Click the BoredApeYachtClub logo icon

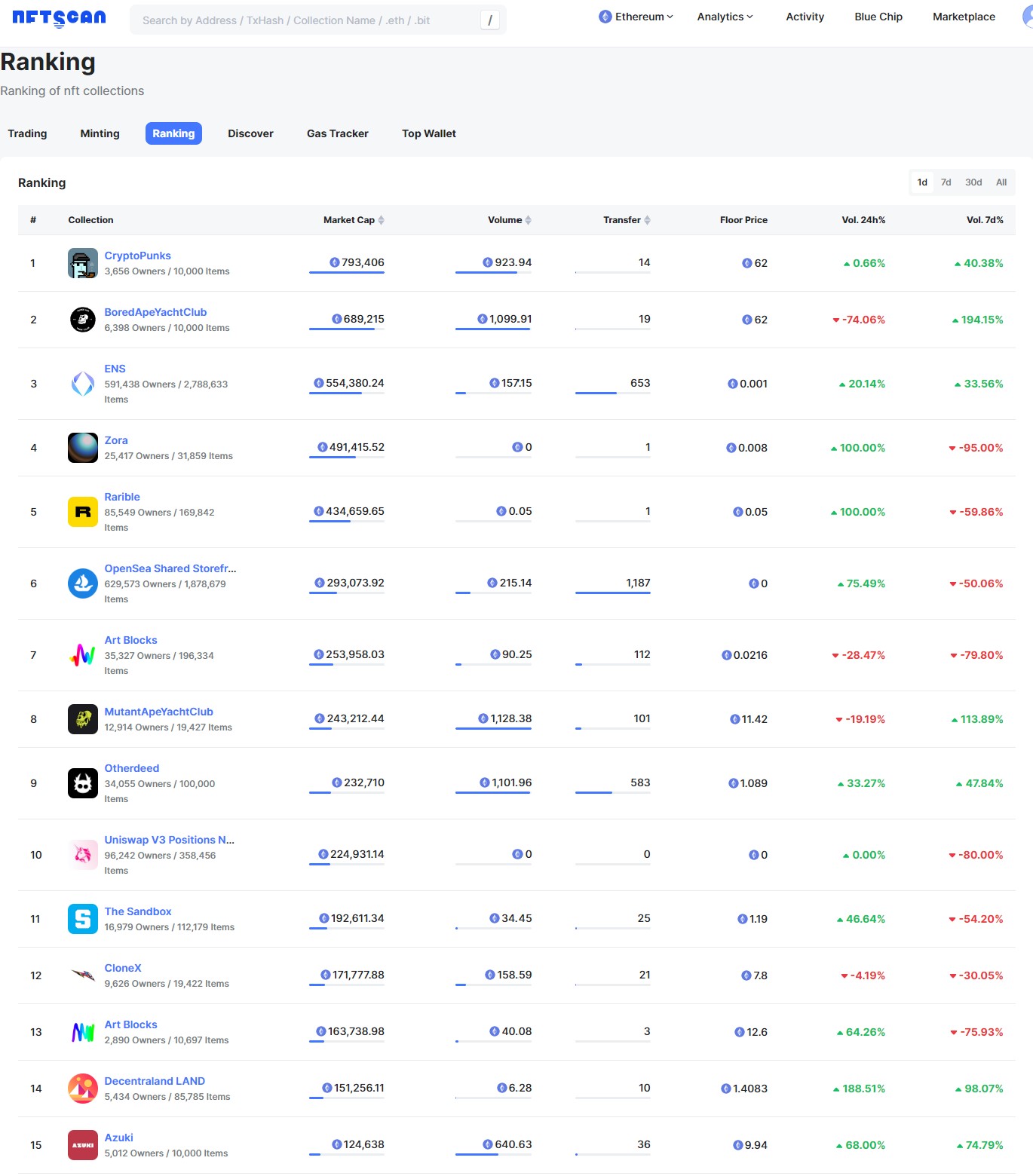coord(82,320)
